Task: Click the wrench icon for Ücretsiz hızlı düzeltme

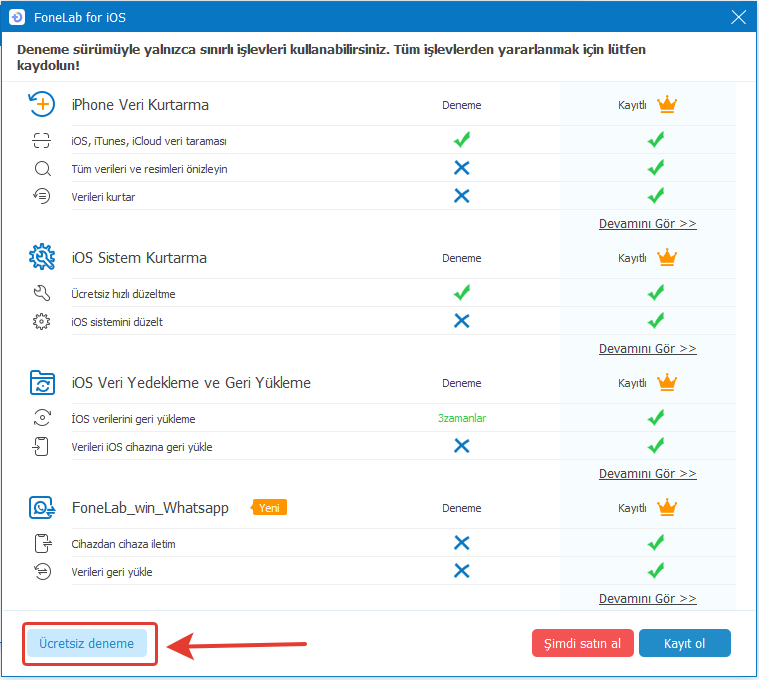Action: 42,294
